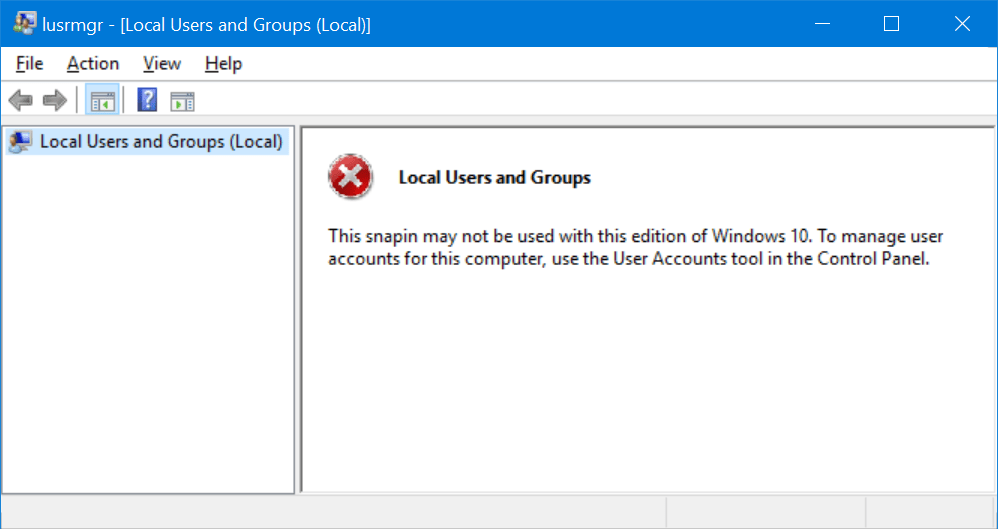Click the red error X icon

(350, 176)
